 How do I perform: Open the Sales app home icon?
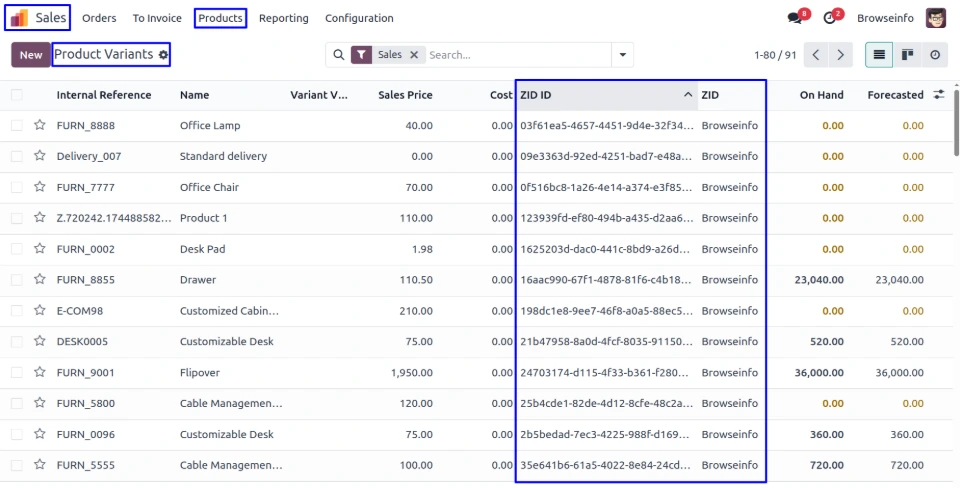pyautogui.click(x=20, y=18)
